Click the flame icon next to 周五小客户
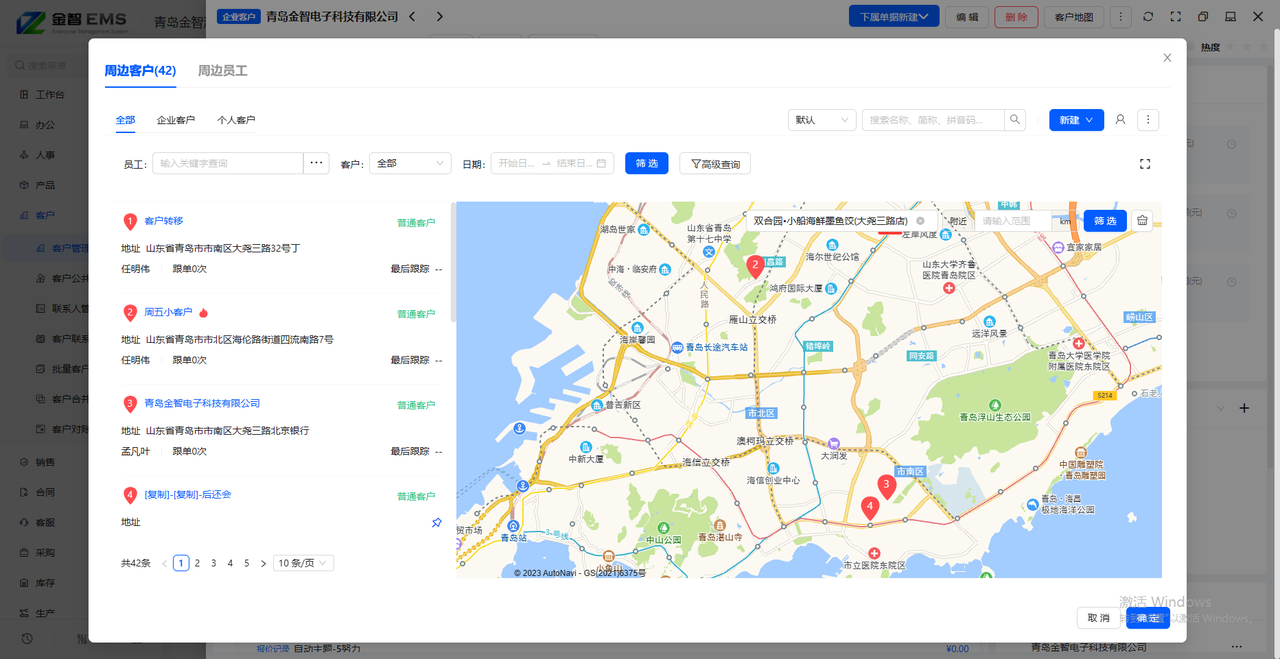 click(x=203, y=313)
